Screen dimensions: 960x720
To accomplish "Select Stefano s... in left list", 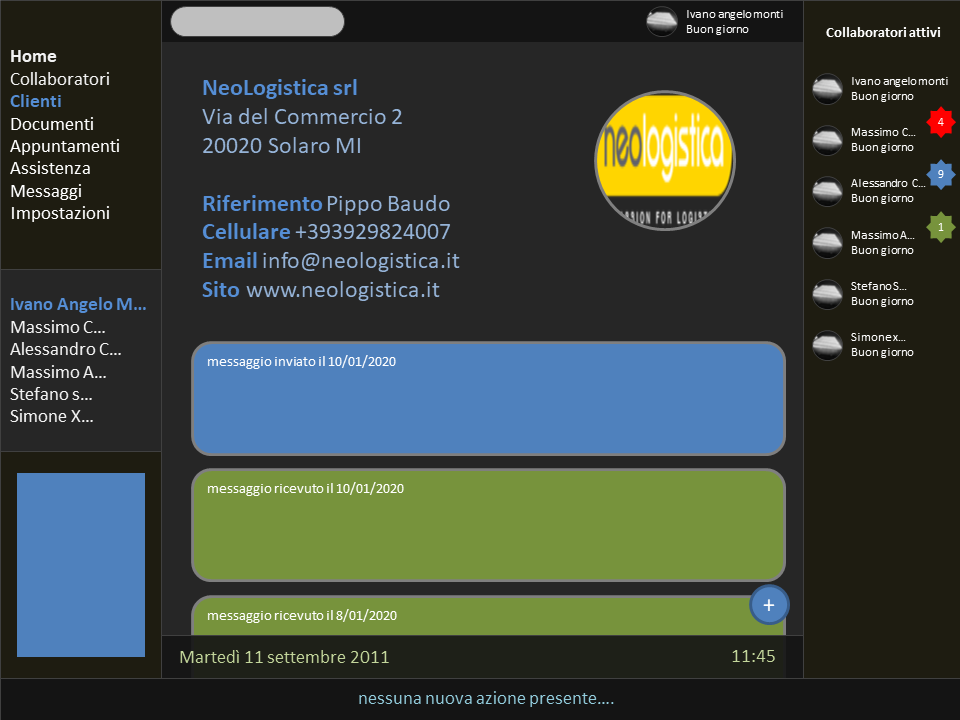I will click(51, 394).
